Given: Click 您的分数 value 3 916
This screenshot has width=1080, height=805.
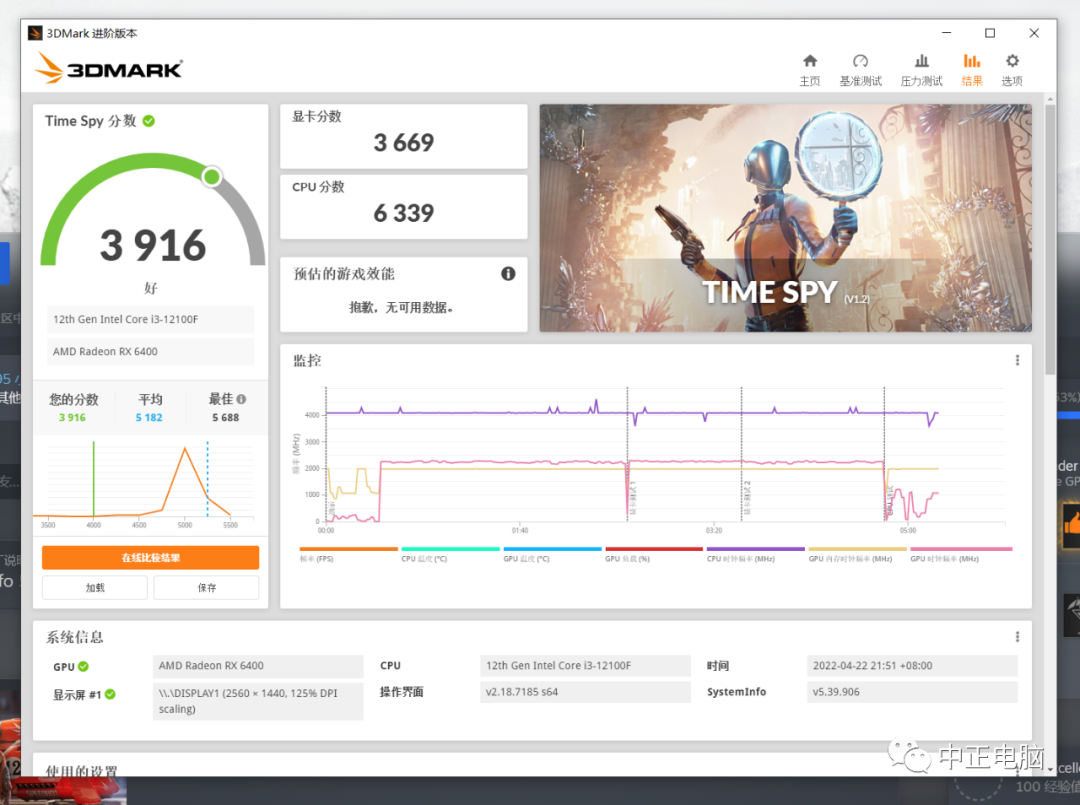Looking at the screenshot, I should tap(72, 417).
